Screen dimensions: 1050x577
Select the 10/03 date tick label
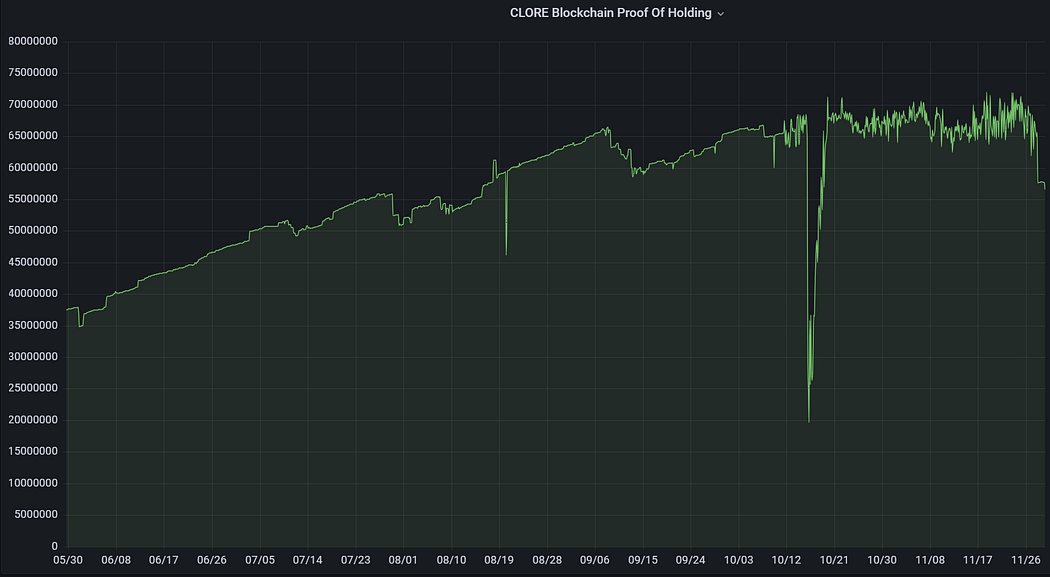[x=739, y=560]
